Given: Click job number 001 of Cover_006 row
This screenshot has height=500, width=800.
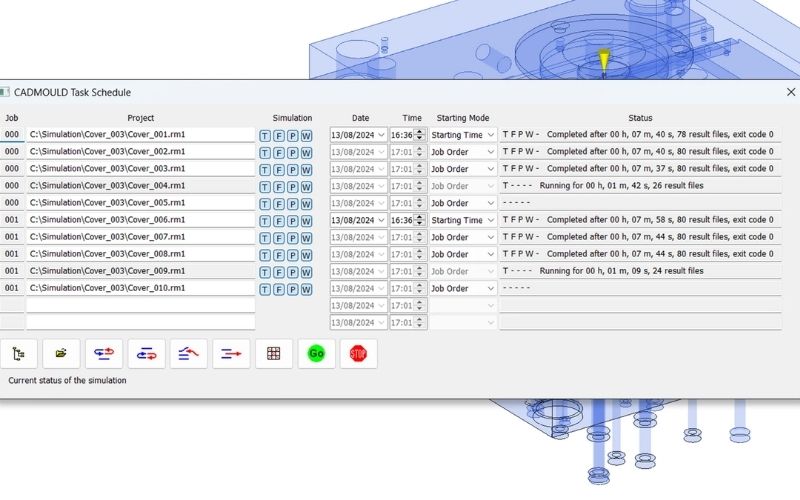Looking at the screenshot, I should click(12, 220).
